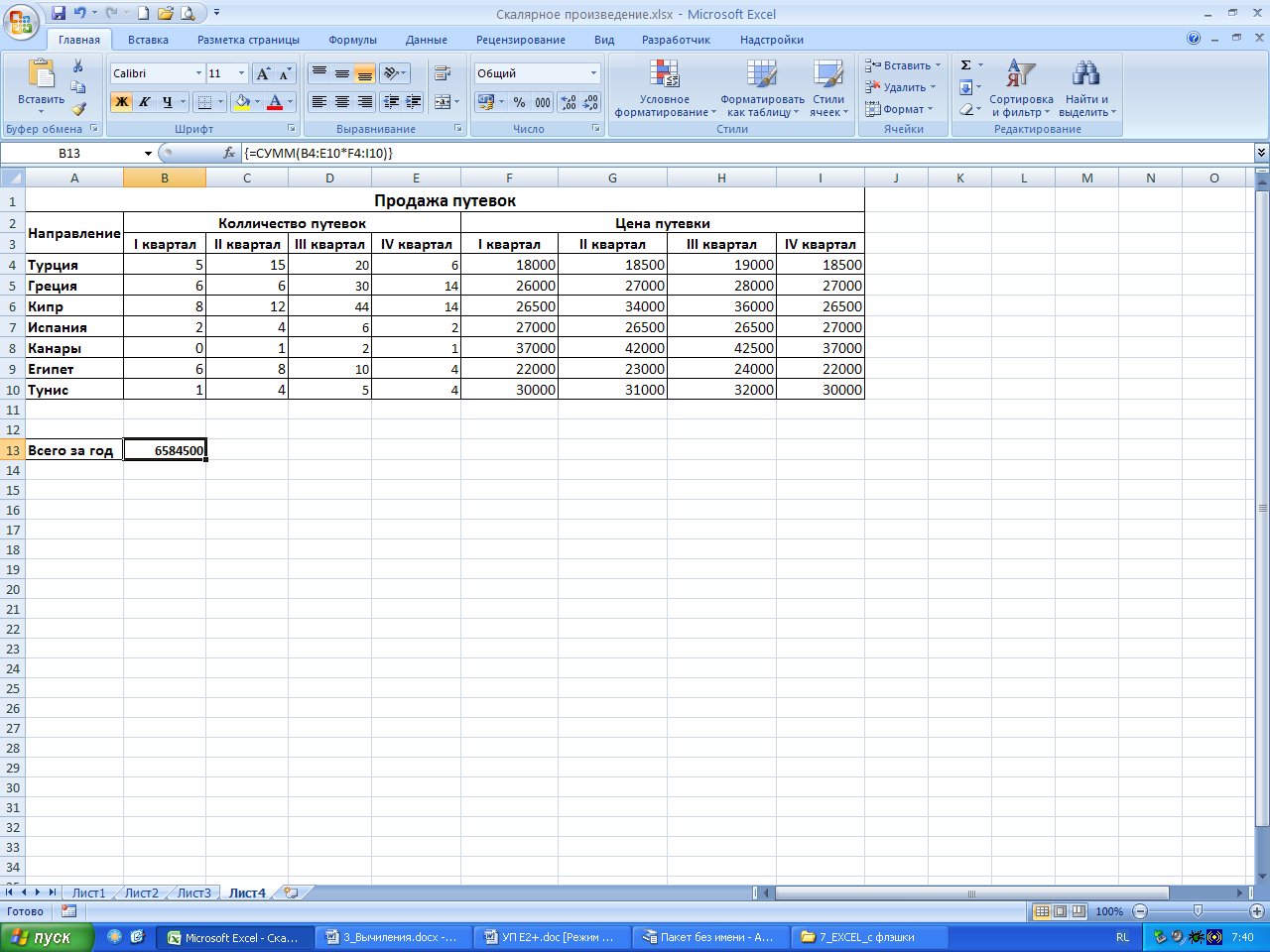Switch to Вставка ribbon tab
The width and height of the screenshot is (1270, 952).
[148, 40]
